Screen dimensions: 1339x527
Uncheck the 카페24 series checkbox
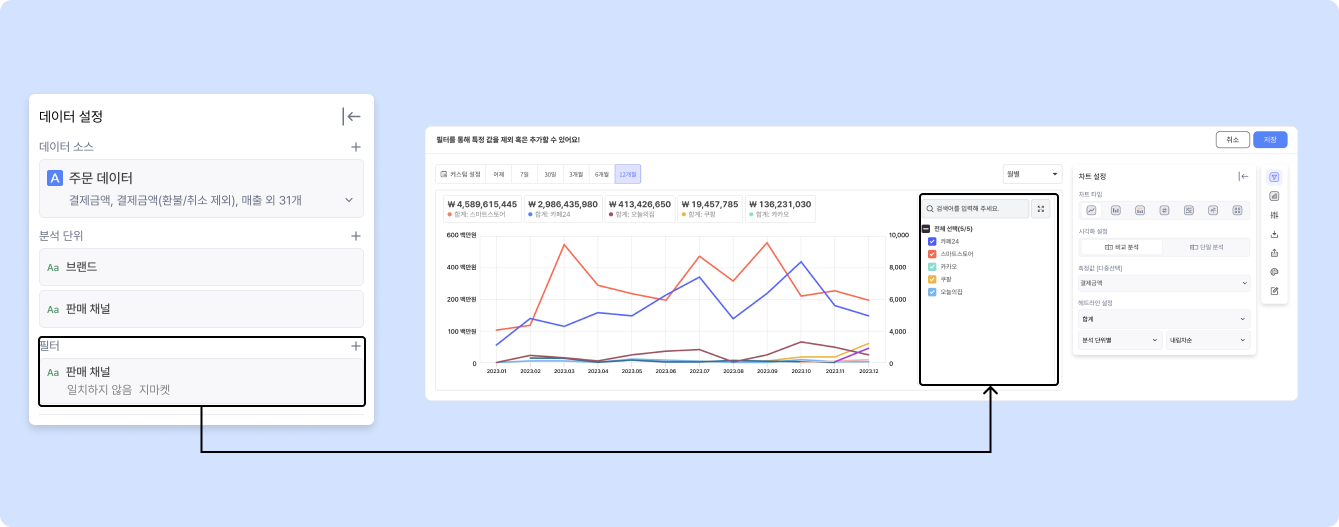tap(932, 241)
